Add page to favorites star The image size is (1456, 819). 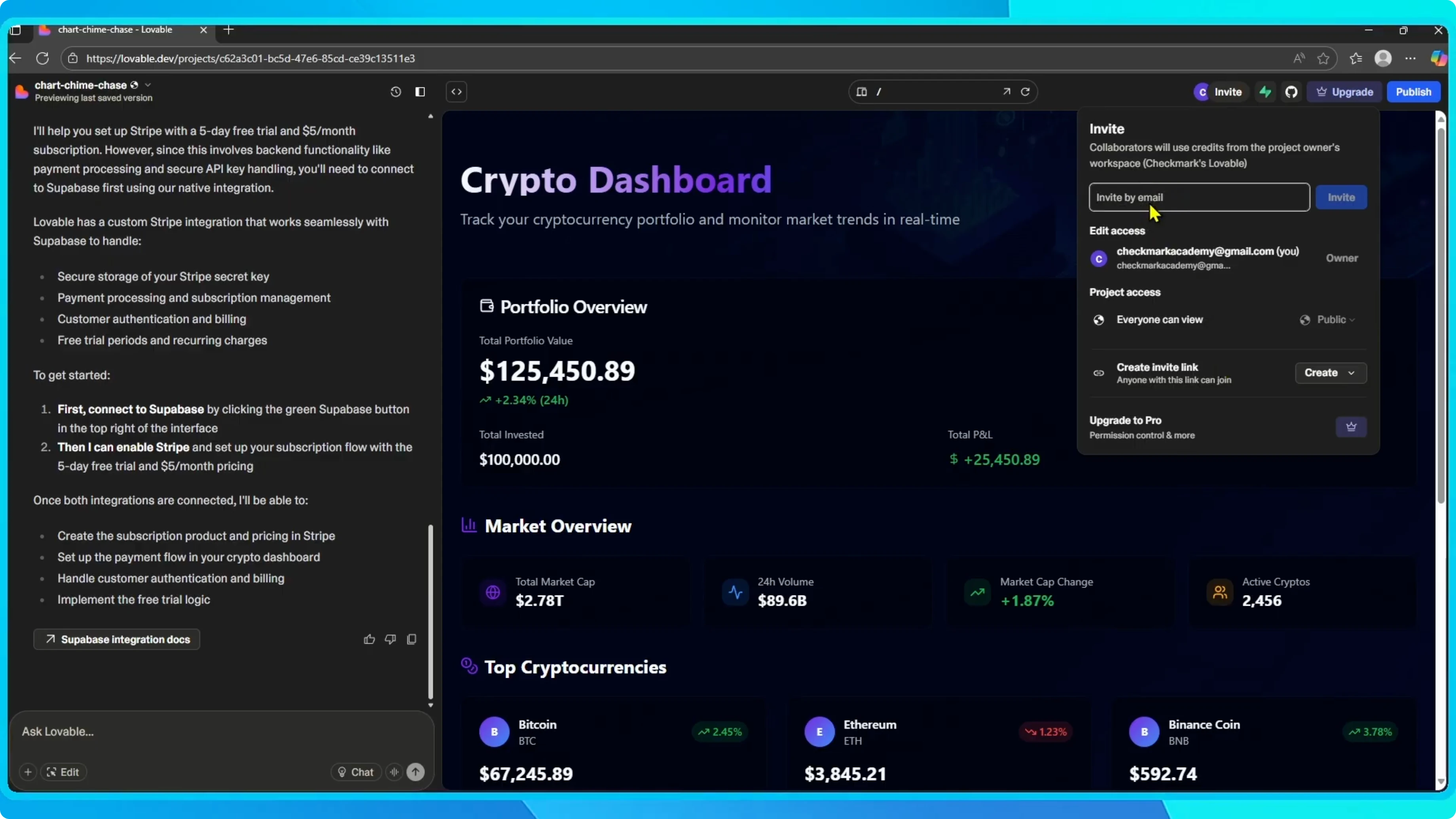(x=1323, y=58)
